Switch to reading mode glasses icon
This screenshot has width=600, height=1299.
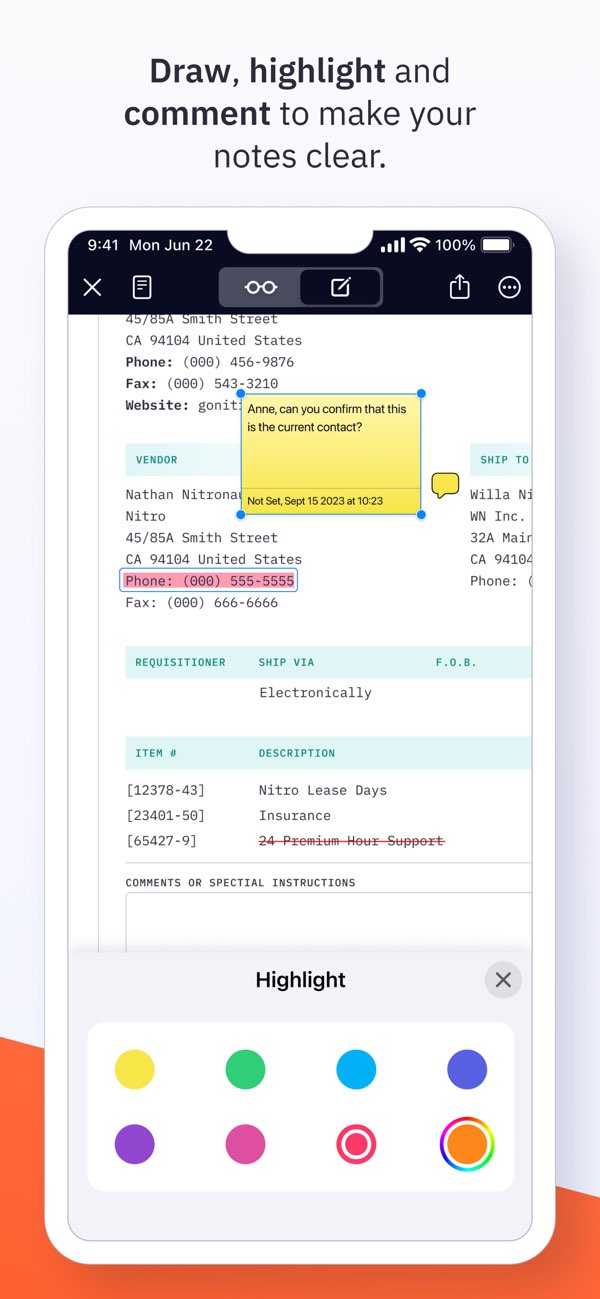[x=260, y=288]
